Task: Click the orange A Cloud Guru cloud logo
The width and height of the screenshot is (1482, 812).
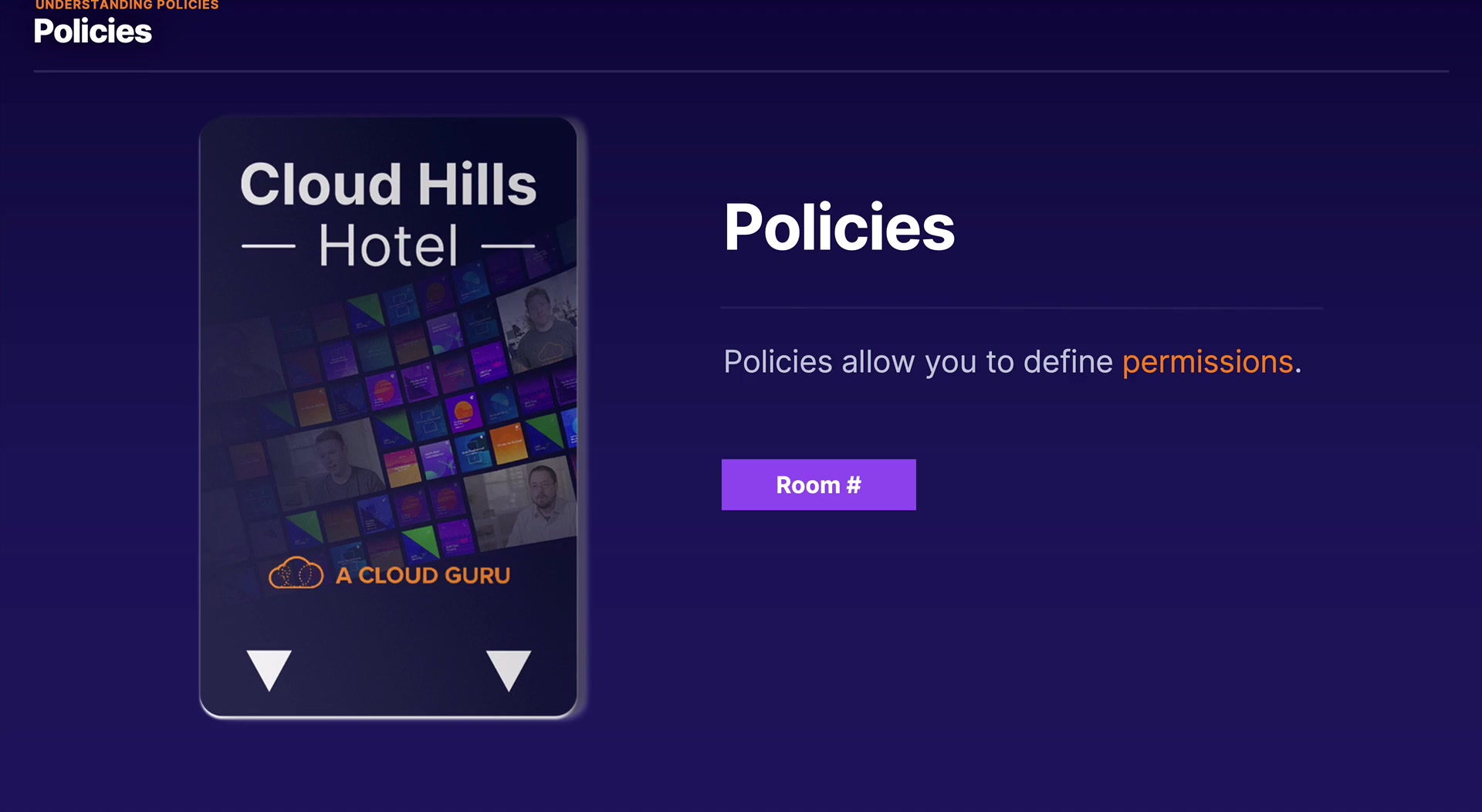Action: tap(296, 573)
